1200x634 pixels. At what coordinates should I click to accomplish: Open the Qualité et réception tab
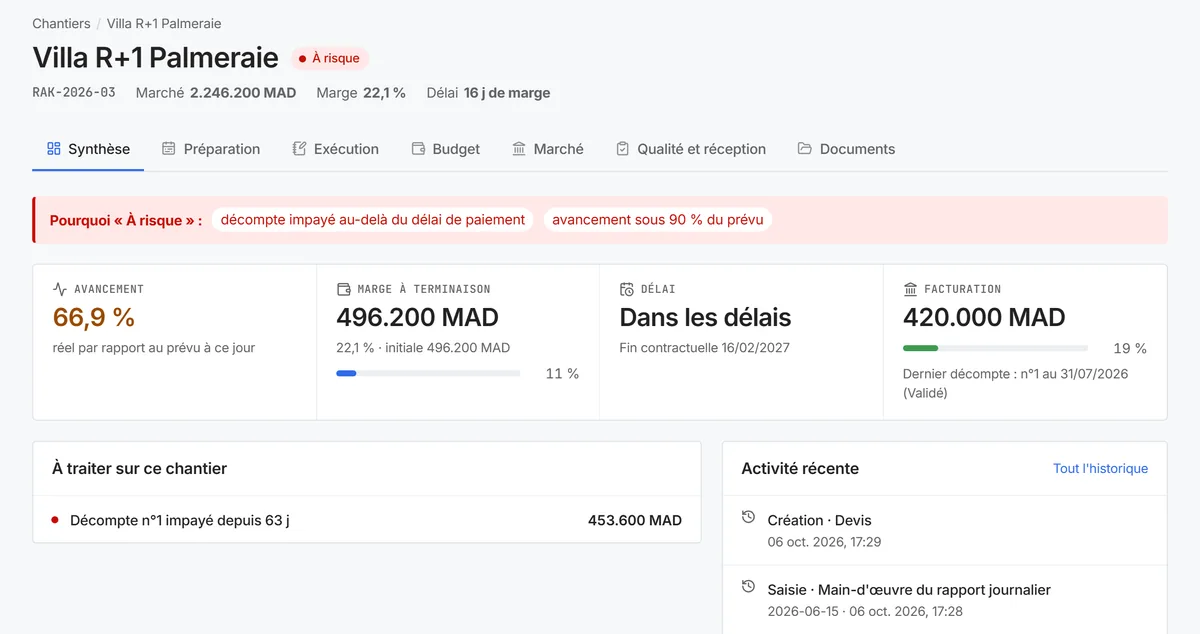691,149
